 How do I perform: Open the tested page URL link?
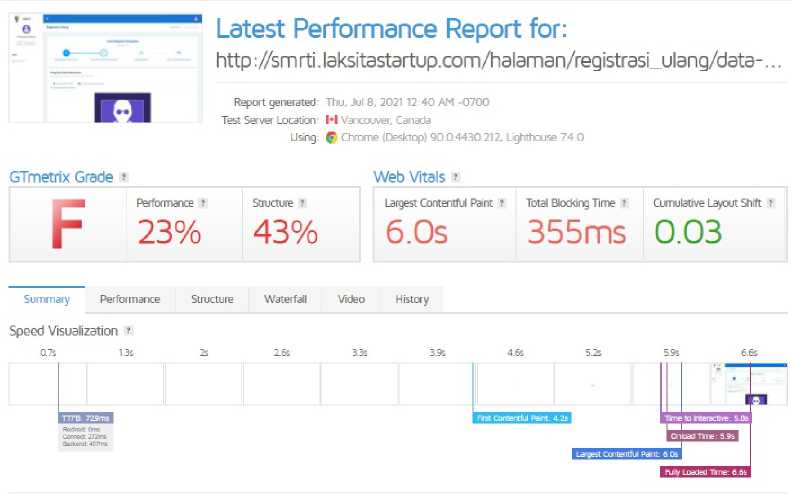pyautogui.click(x=498, y=61)
